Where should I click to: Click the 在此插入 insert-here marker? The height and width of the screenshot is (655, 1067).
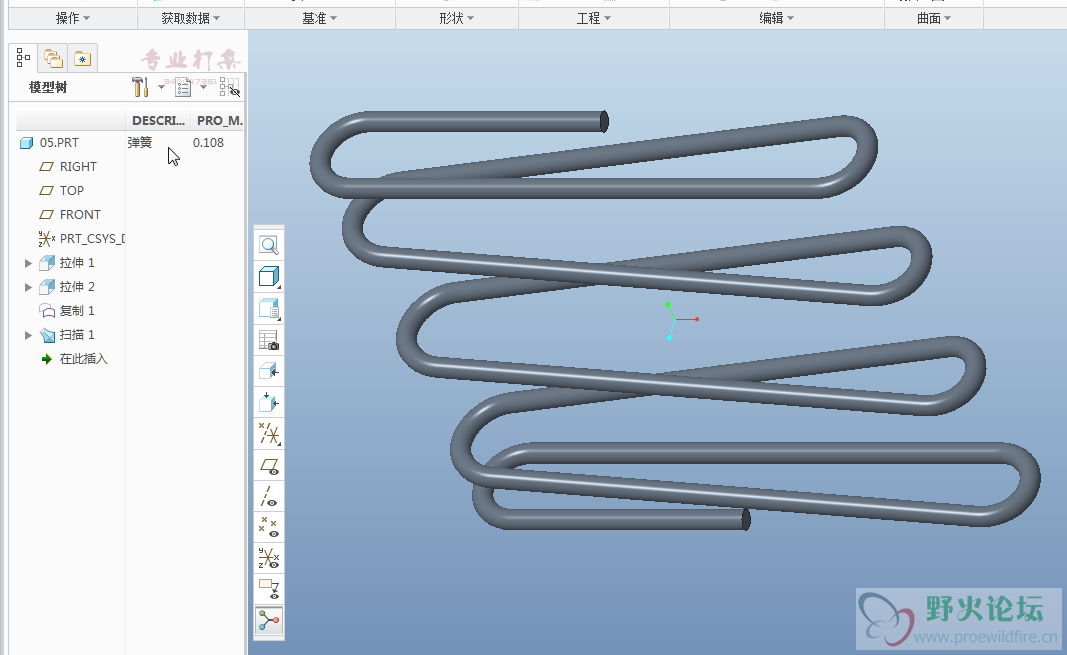(x=83, y=358)
